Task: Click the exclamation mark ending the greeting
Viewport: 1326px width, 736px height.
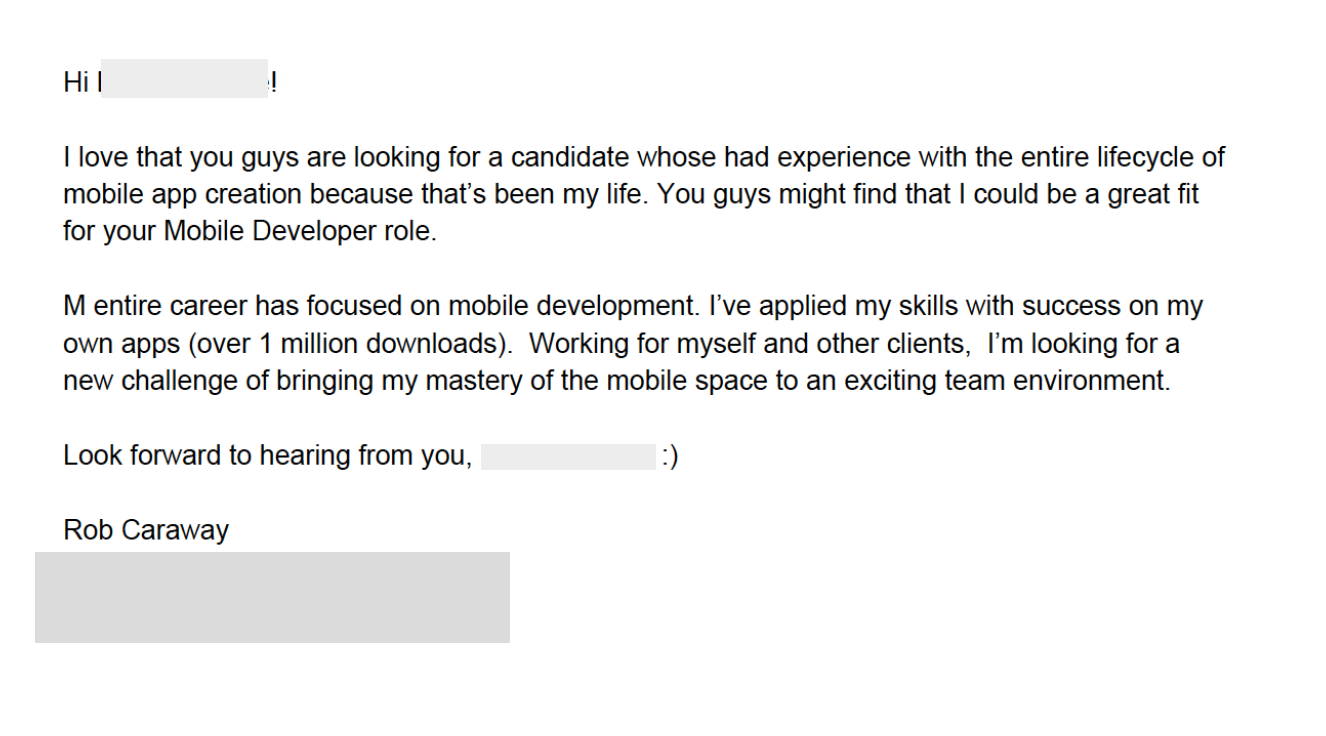Action: click(x=273, y=83)
